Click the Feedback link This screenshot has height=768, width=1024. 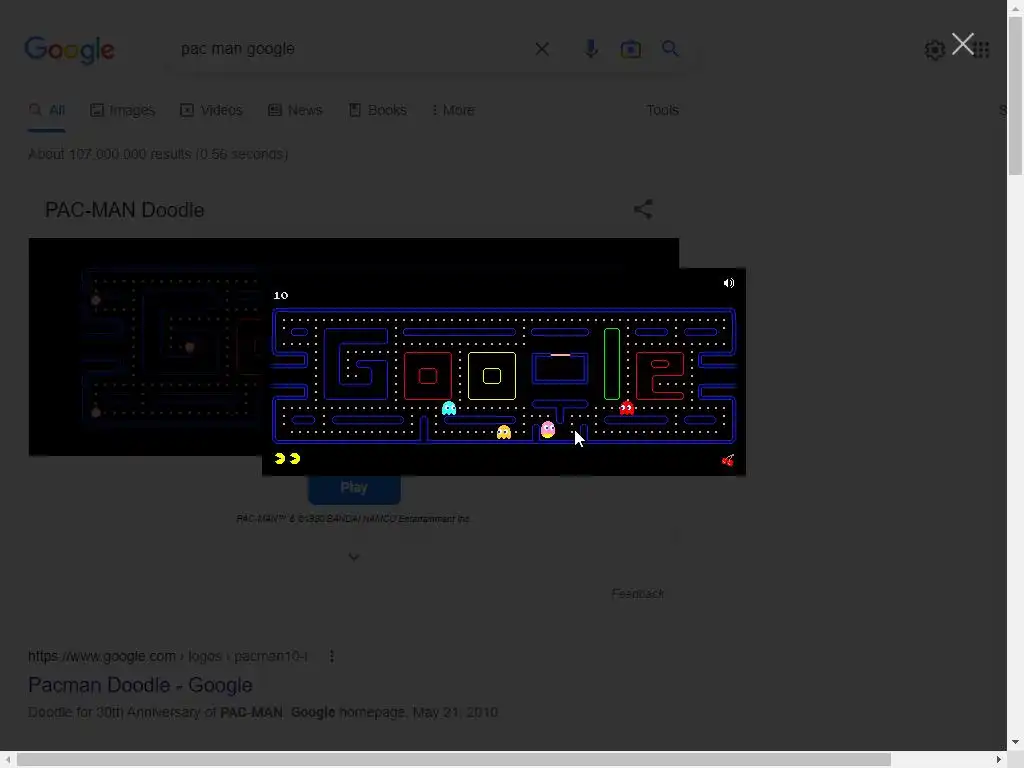[x=637, y=593]
